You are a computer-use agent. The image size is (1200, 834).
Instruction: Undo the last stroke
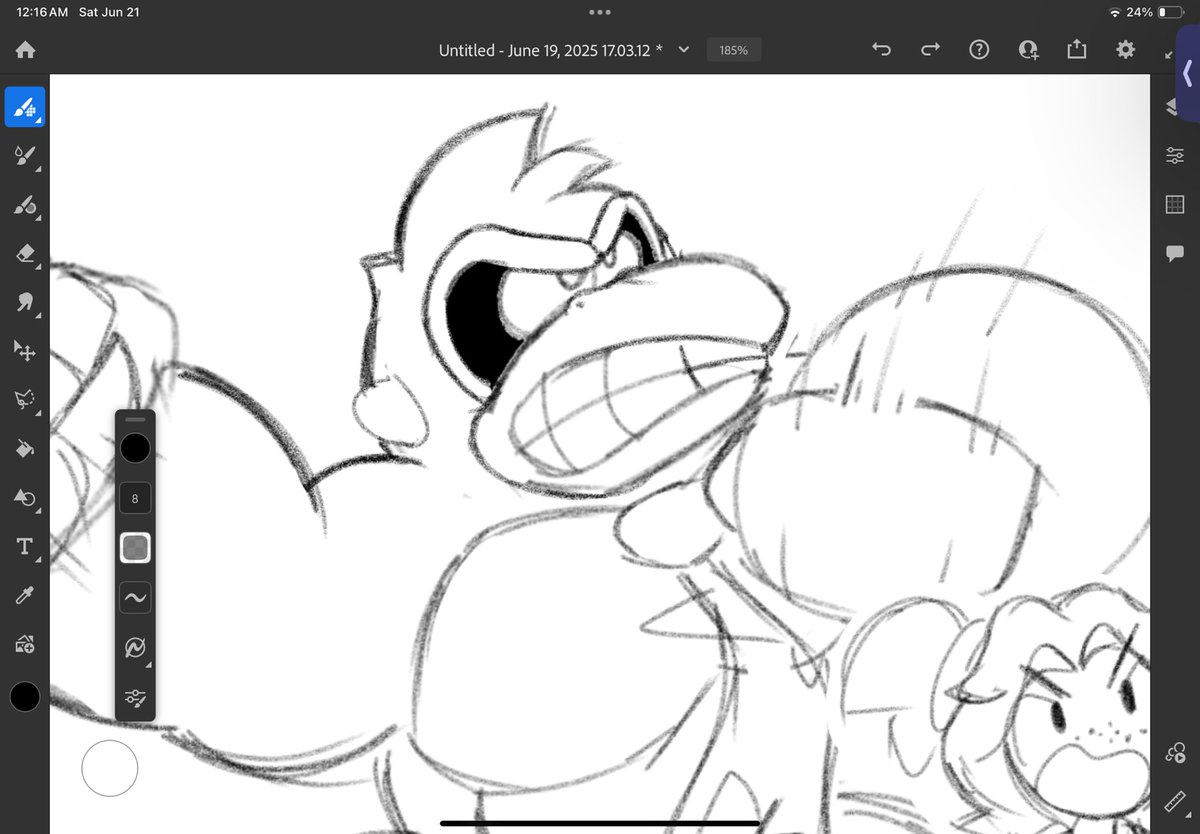click(881, 49)
